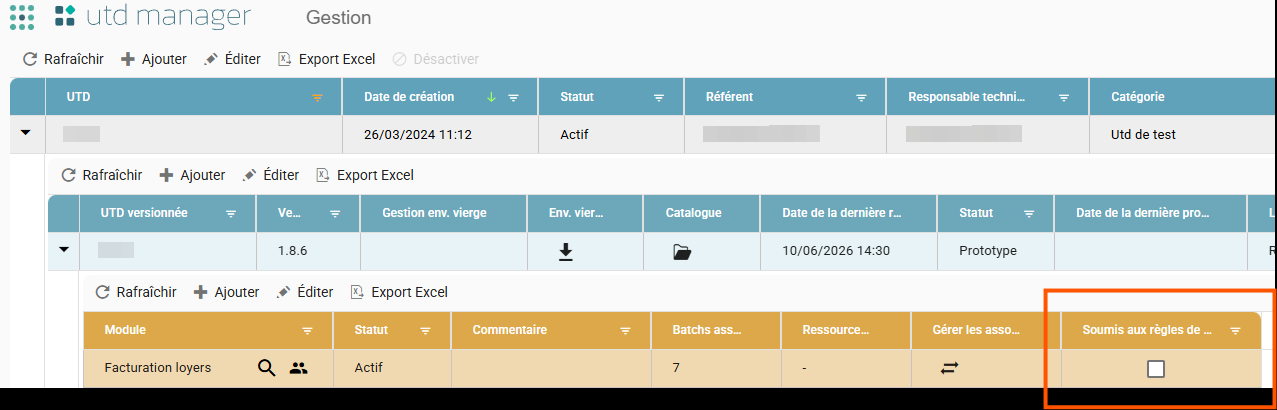
Task: Click Ajouter above the Module table
Action: tap(226, 292)
